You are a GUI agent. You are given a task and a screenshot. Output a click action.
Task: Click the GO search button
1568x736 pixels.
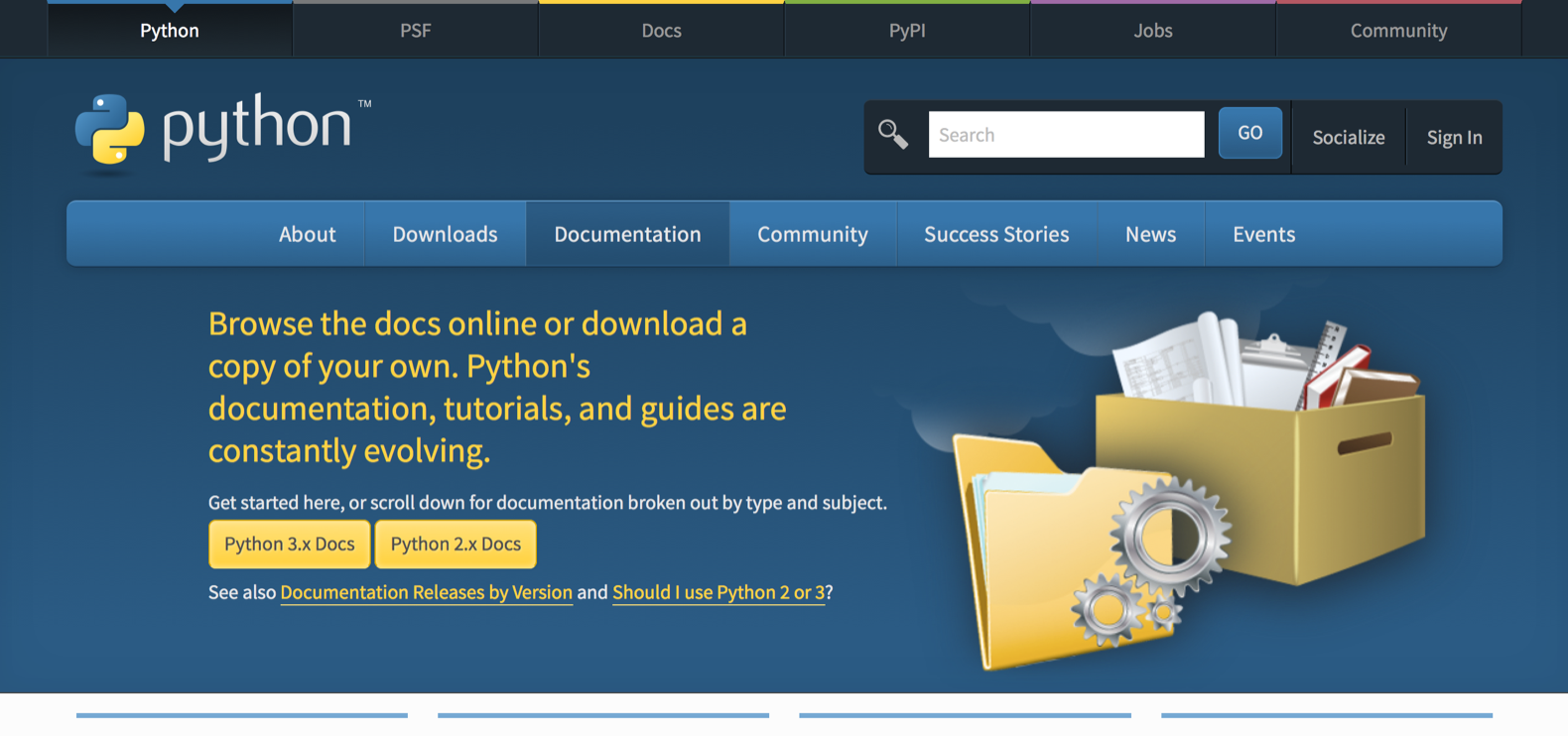[x=1250, y=133]
